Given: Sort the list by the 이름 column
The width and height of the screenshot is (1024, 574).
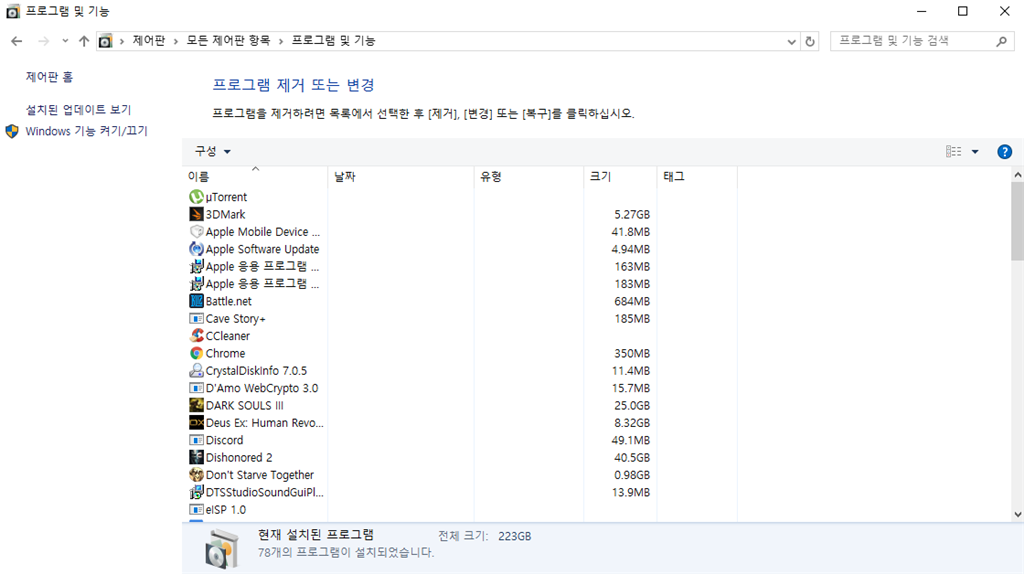Looking at the screenshot, I should (x=255, y=176).
